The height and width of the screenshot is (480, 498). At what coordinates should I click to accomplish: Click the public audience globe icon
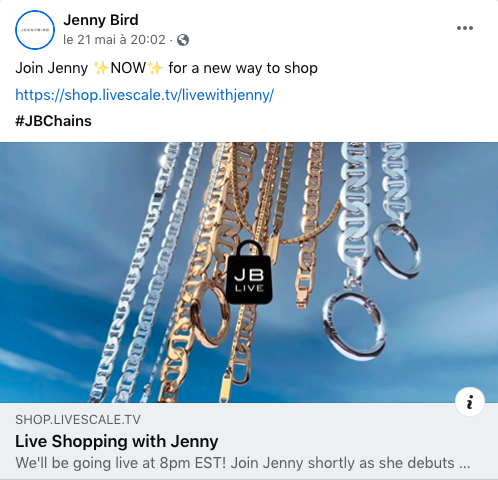pos(183,40)
